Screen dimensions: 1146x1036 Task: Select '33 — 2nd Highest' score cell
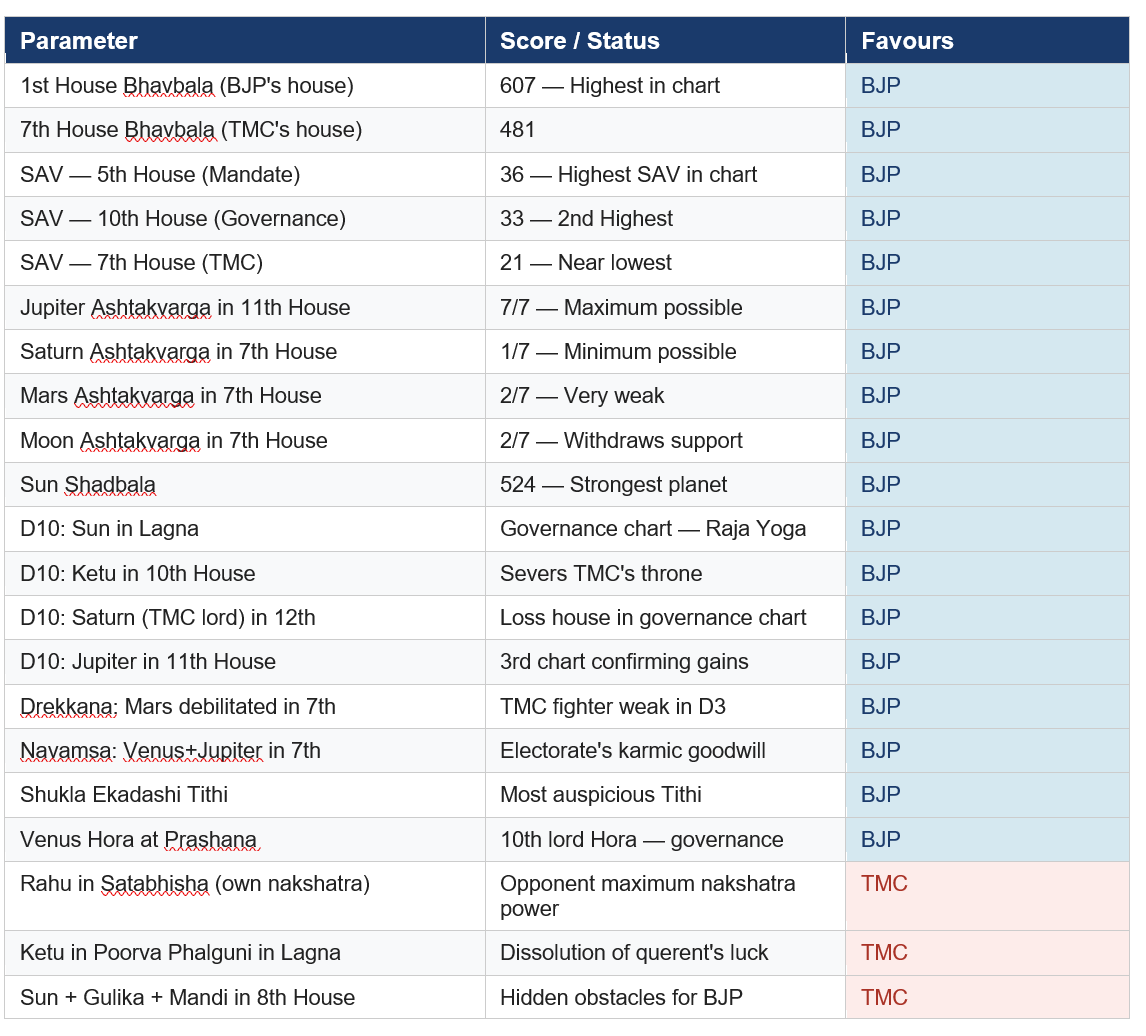point(586,219)
